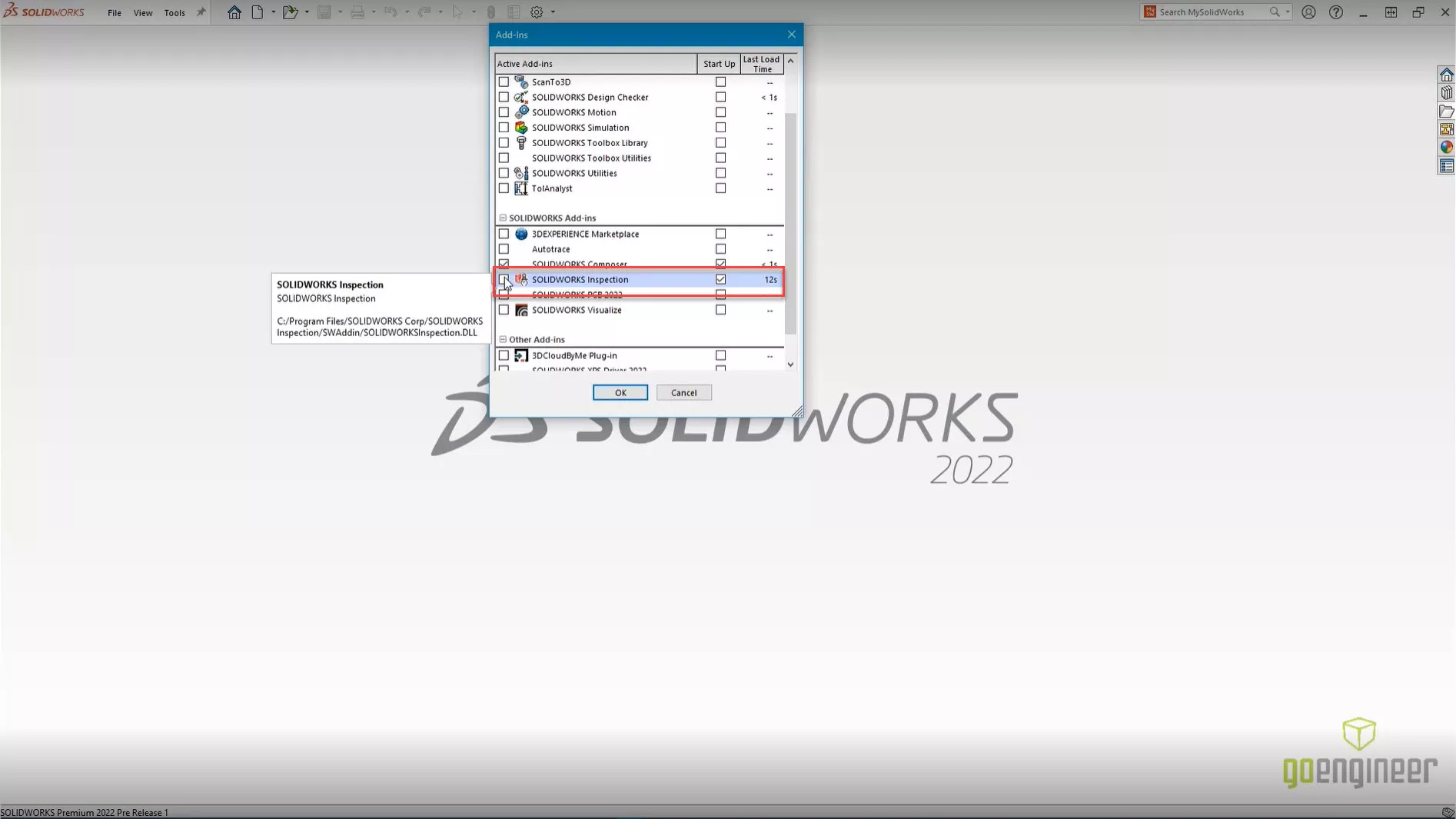This screenshot has height=819, width=1456.
Task: Open the Print dropdown arrow
Action: pos(374,12)
